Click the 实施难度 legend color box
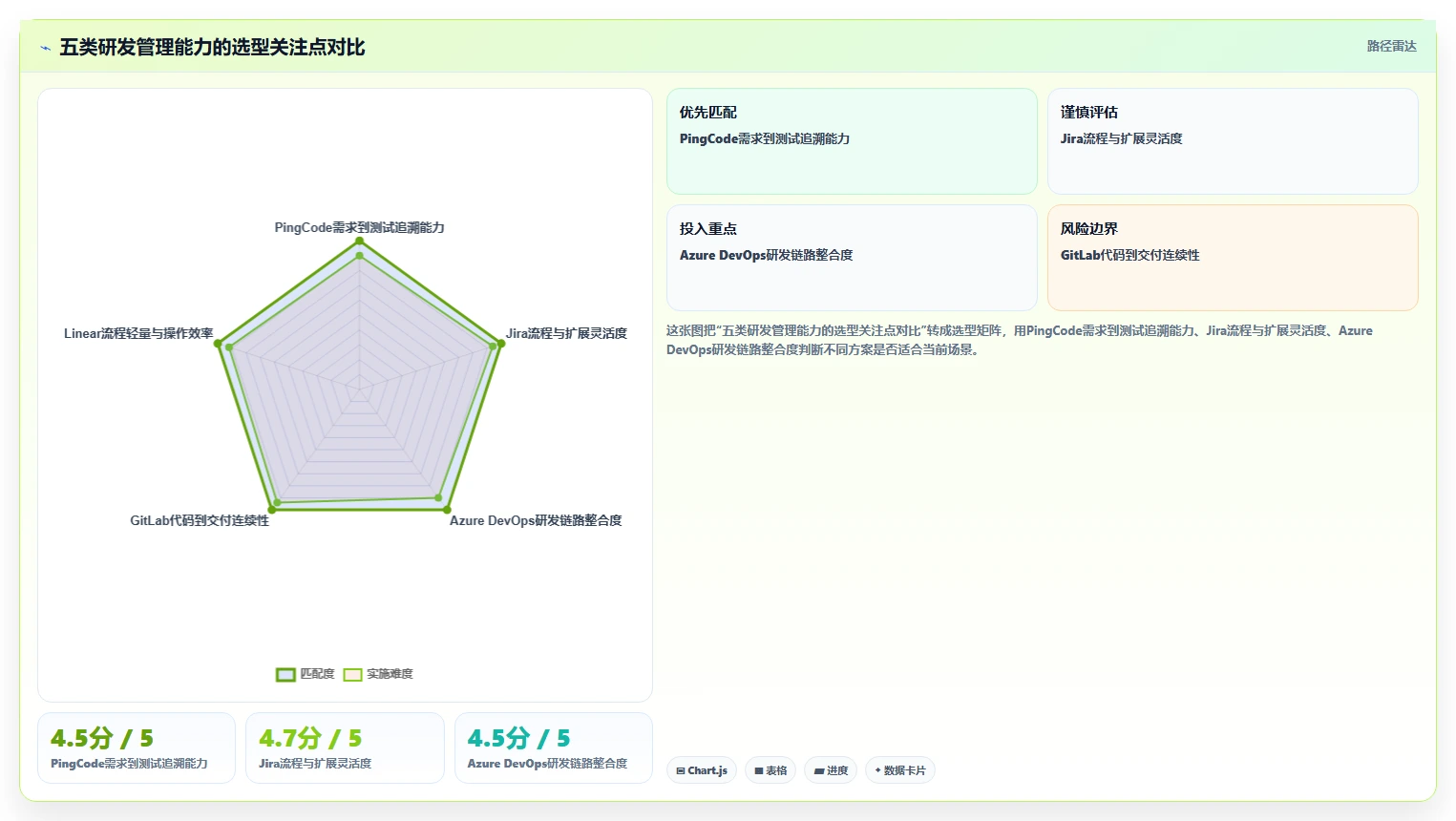 tap(352, 674)
